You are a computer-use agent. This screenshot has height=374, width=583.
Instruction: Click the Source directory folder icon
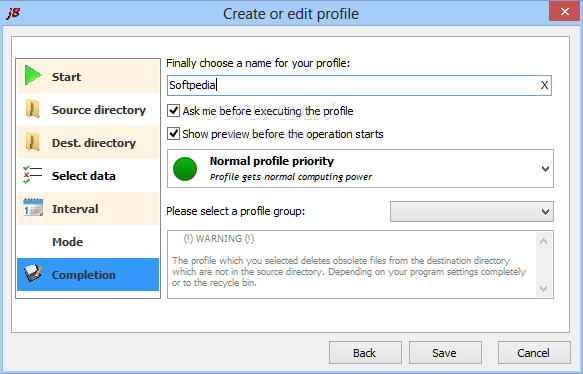click(x=33, y=109)
